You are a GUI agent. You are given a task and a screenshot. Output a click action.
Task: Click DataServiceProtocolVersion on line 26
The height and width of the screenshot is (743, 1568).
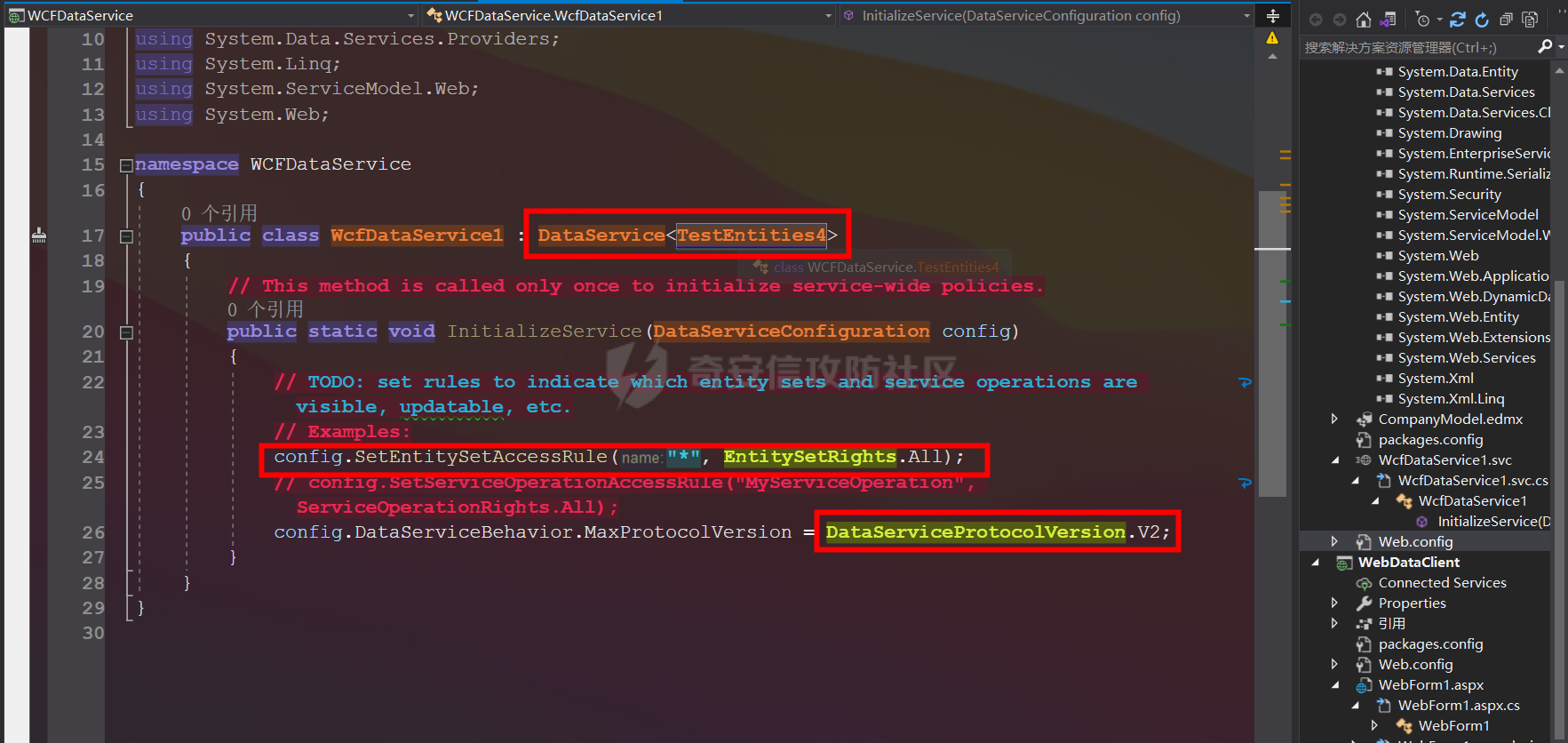[x=975, y=532]
